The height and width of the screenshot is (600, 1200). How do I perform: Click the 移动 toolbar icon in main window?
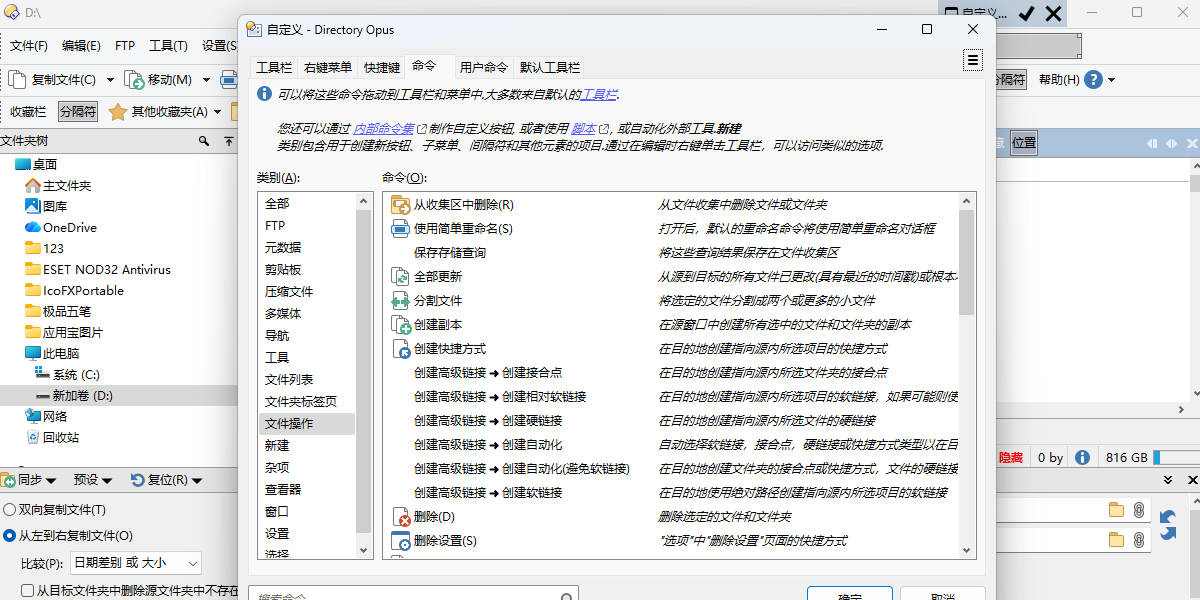click(134, 80)
